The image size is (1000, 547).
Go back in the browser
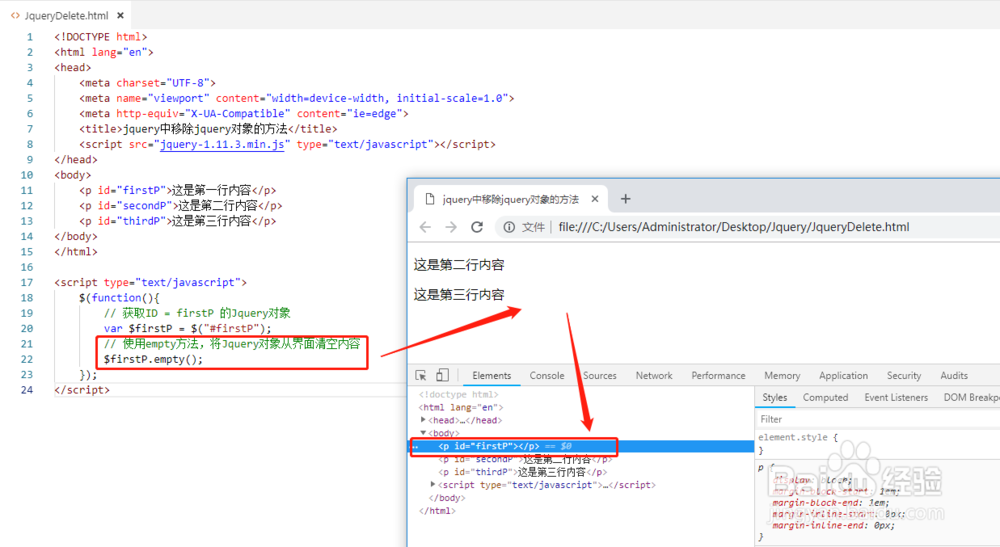(425, 227)
